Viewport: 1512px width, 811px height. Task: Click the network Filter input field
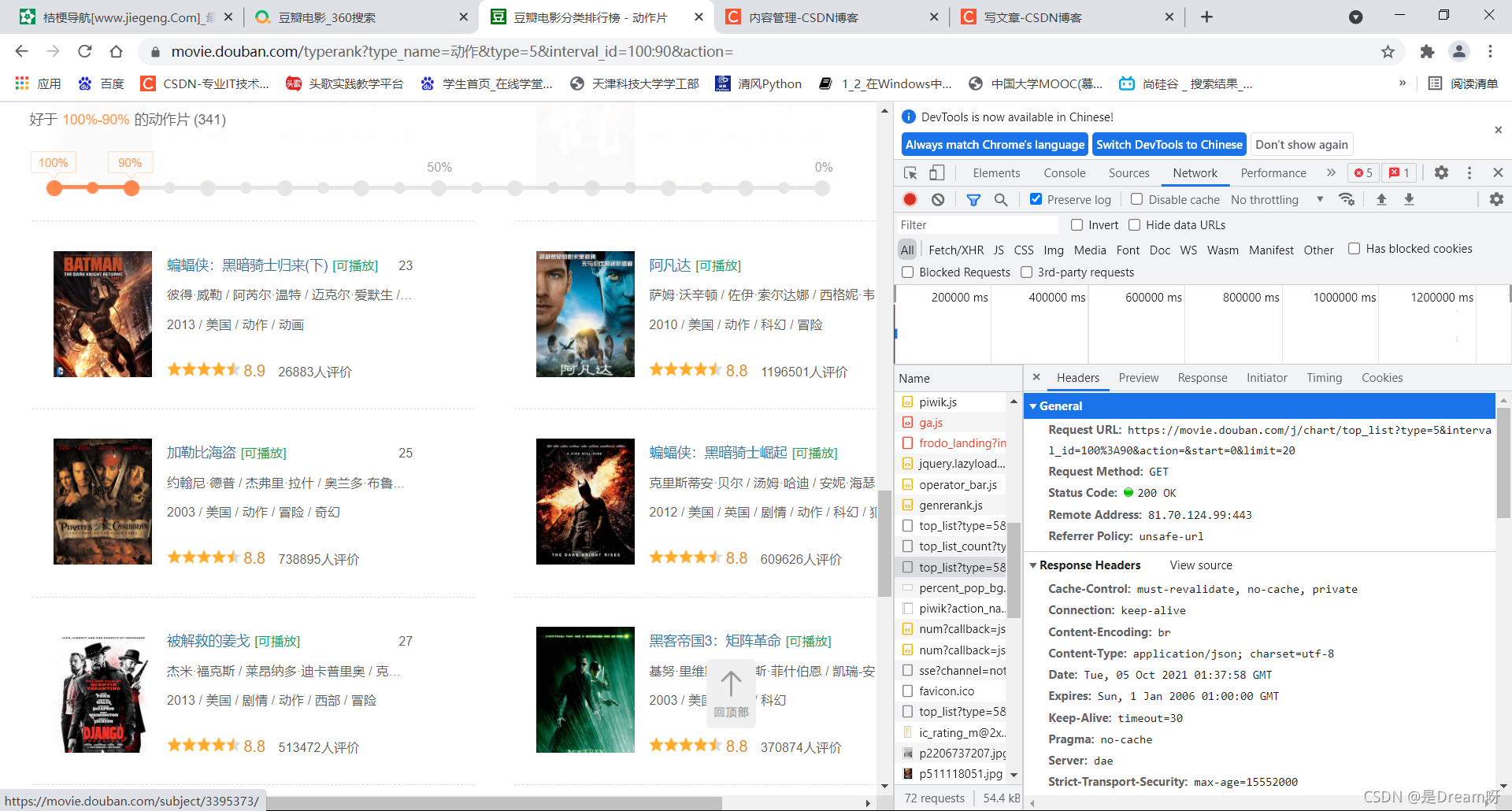(x=978, y=224)
